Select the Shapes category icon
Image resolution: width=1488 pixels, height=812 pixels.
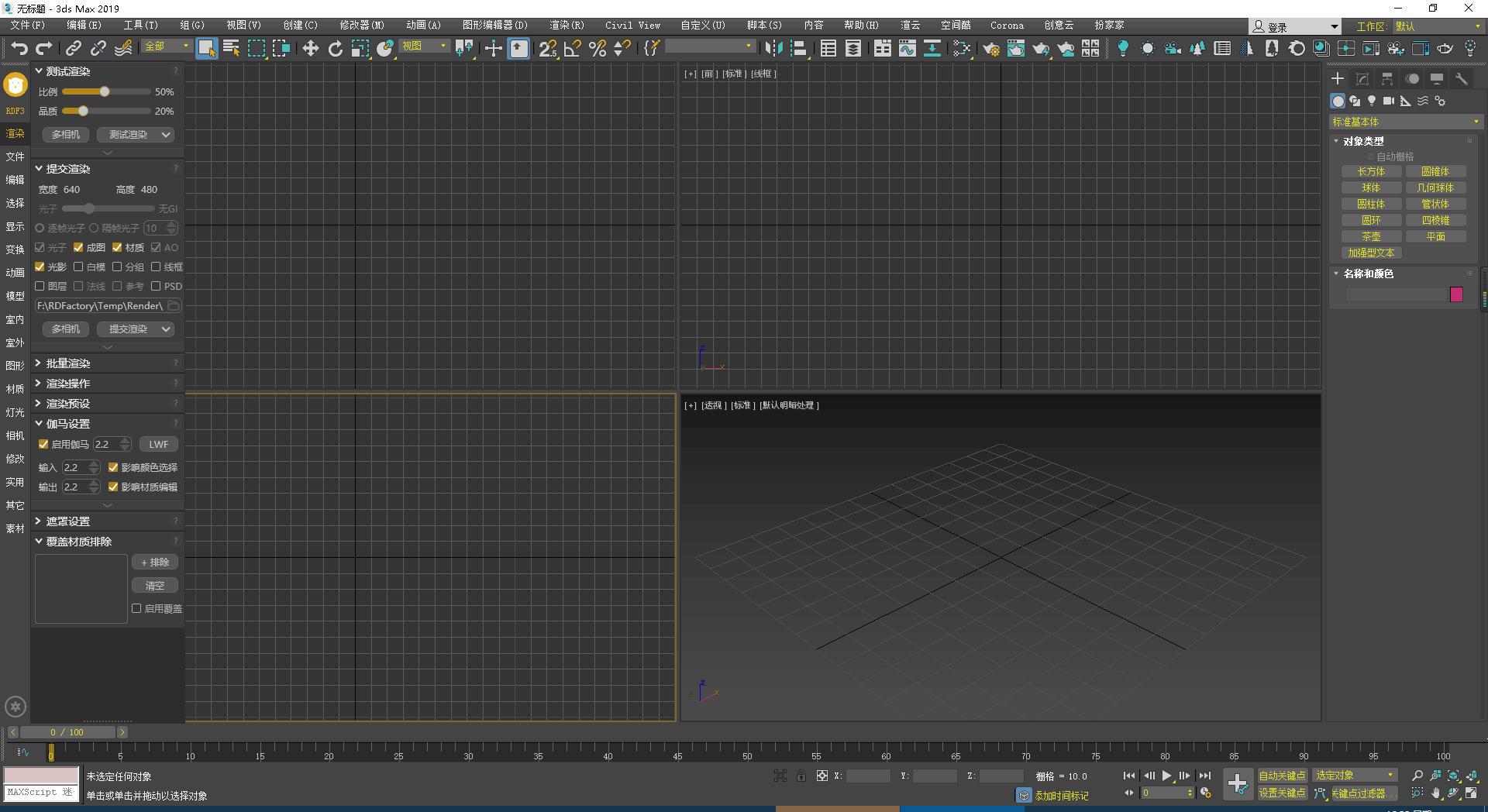tap(1355, 101)
